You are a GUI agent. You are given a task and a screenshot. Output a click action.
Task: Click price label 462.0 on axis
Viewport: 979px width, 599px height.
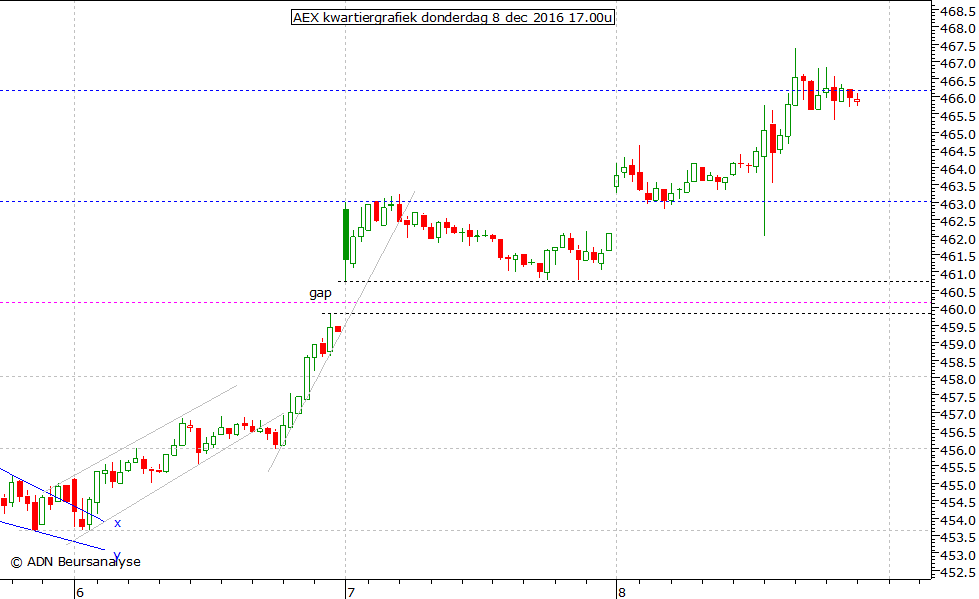click(x=958, y=239)
